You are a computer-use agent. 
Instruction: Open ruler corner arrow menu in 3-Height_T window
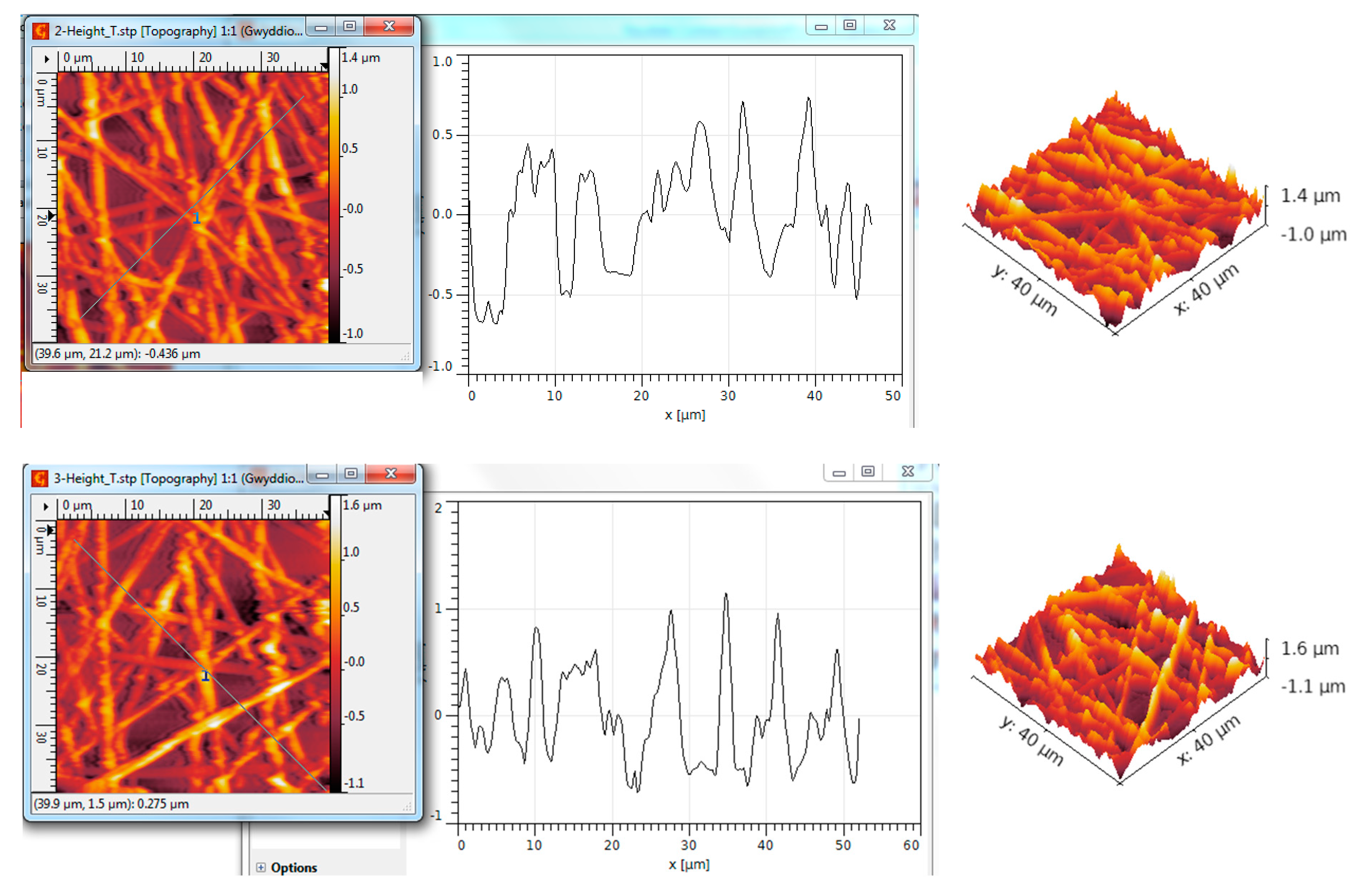pyautogui.click(x=46, y=507)
